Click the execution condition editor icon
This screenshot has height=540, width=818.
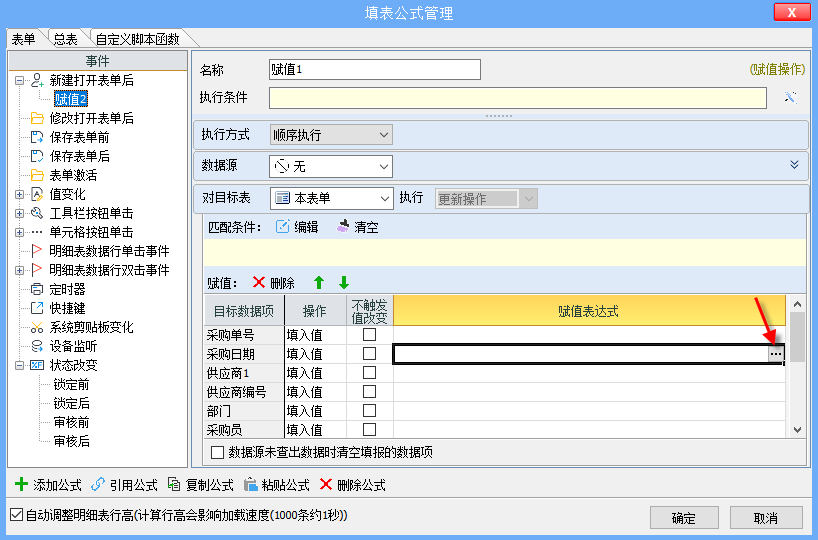(790, 98)
